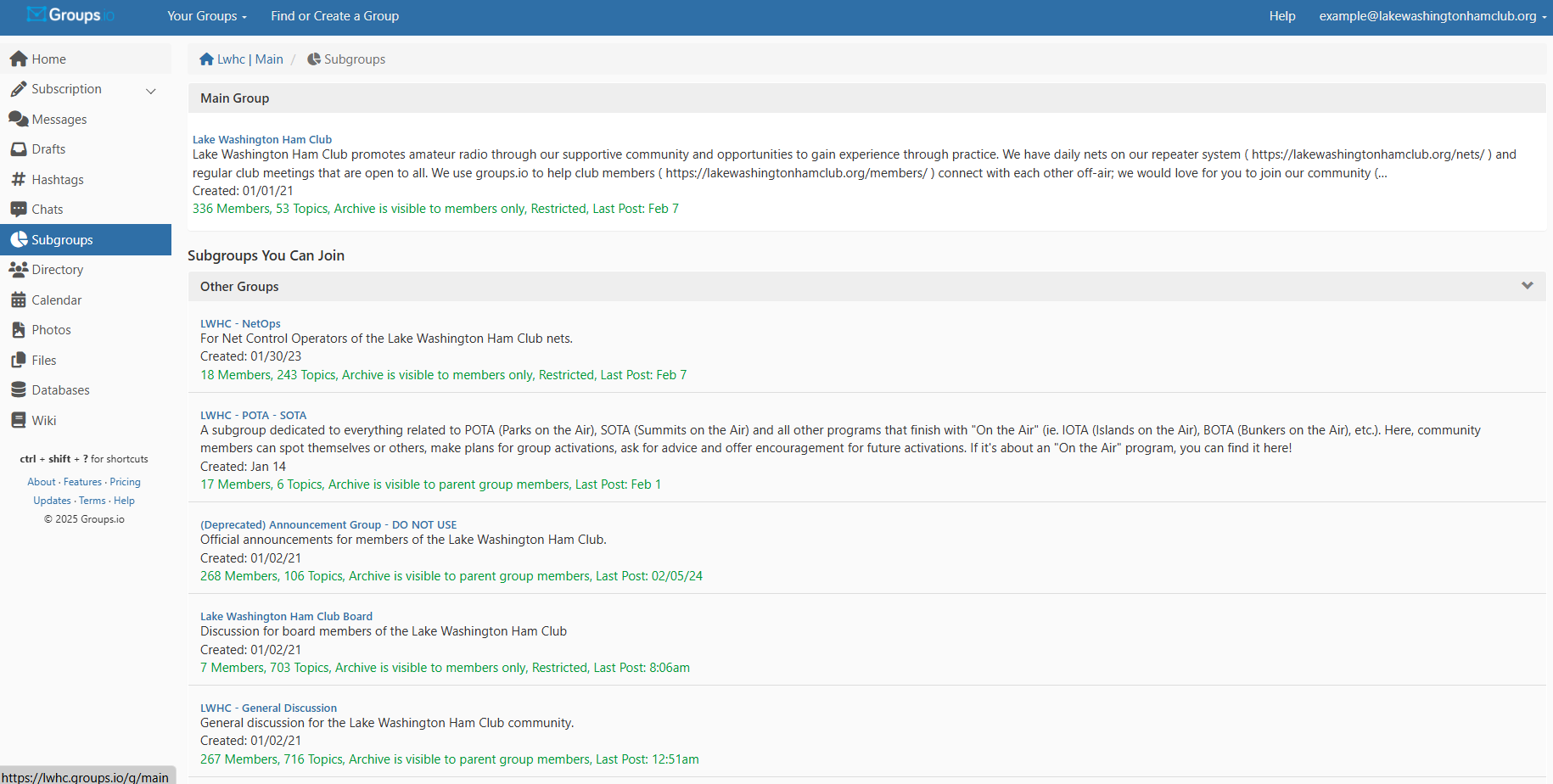Collapse the Other Groups section chevron
The width and height of the screenshot is (1553, 784).
click(1528, 286)
